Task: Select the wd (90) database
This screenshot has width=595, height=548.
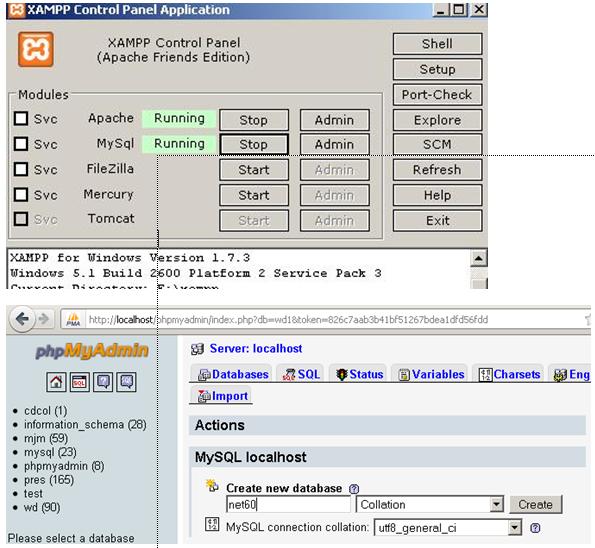Action: [x=42, y=507]
